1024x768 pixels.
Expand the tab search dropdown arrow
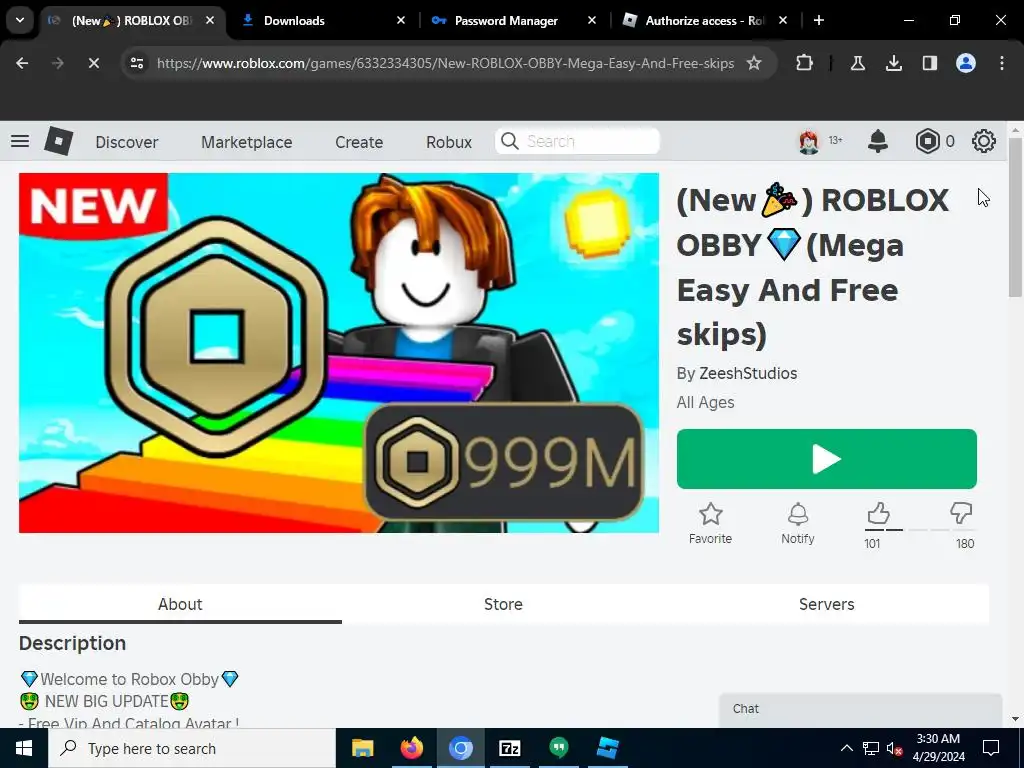(x=20, y=20)
